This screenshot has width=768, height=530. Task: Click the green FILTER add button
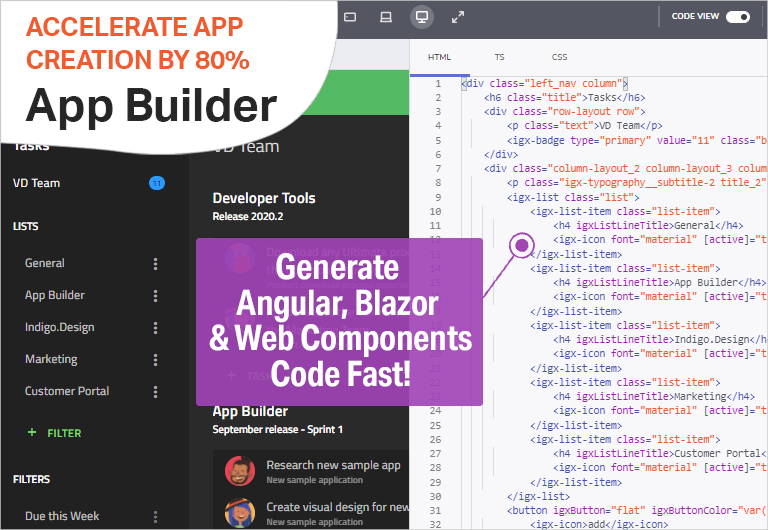54,433
